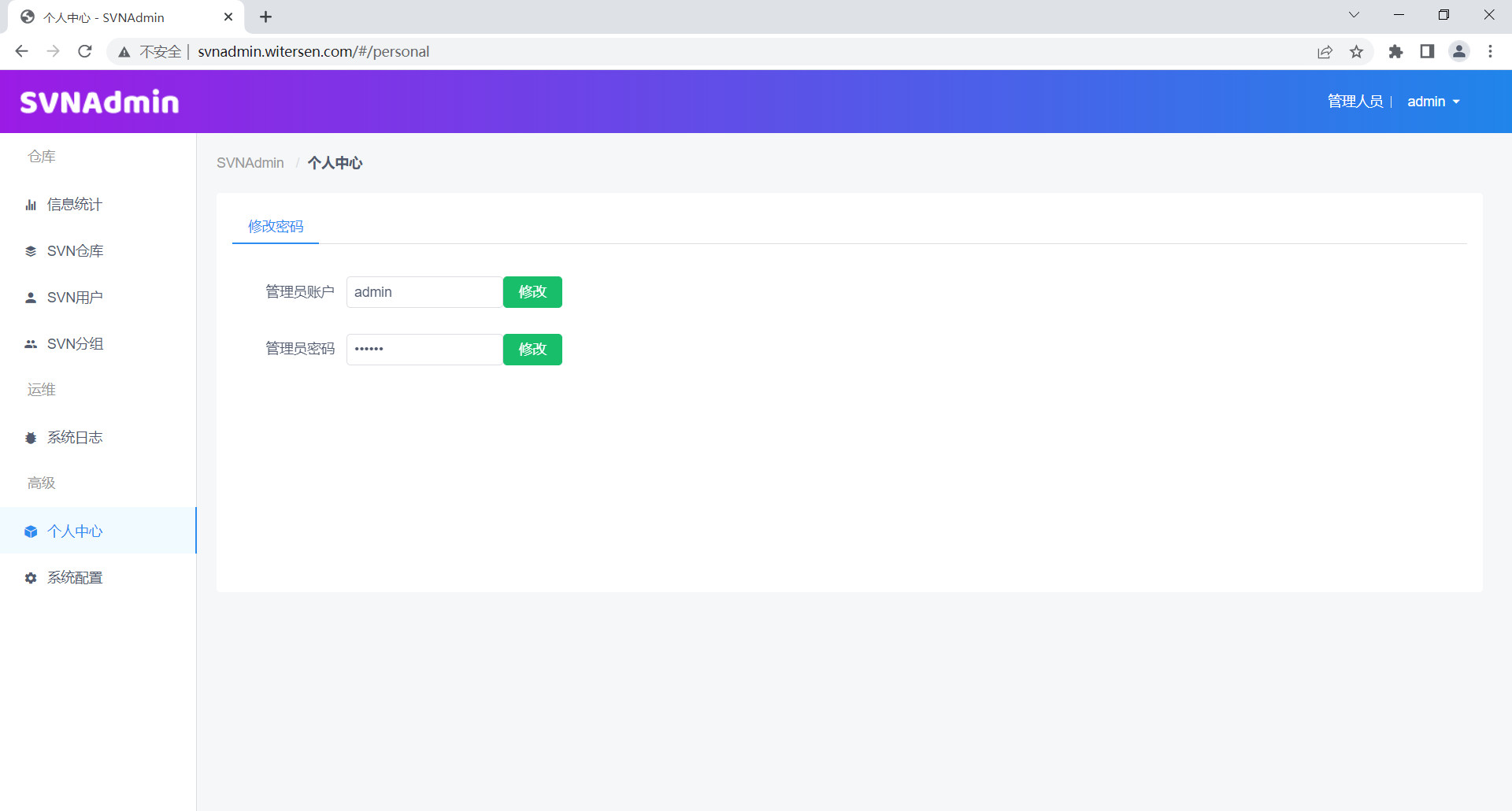Open the Chrome three-dot menu
This screenshot has height=811, width=1512.
(x=1490, y=52)
